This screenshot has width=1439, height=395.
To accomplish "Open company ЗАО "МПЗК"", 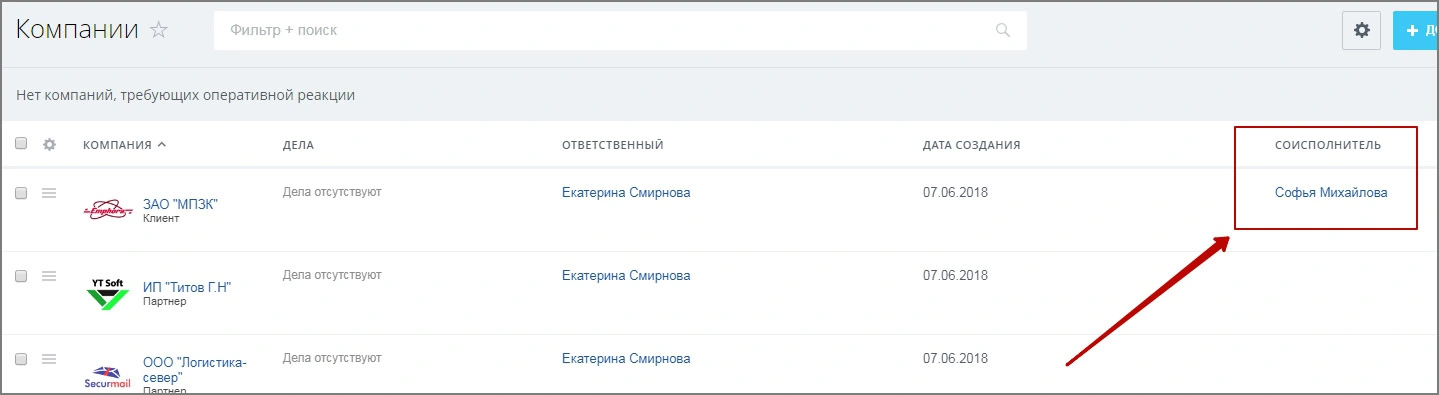I will click(x=180, y=204).
